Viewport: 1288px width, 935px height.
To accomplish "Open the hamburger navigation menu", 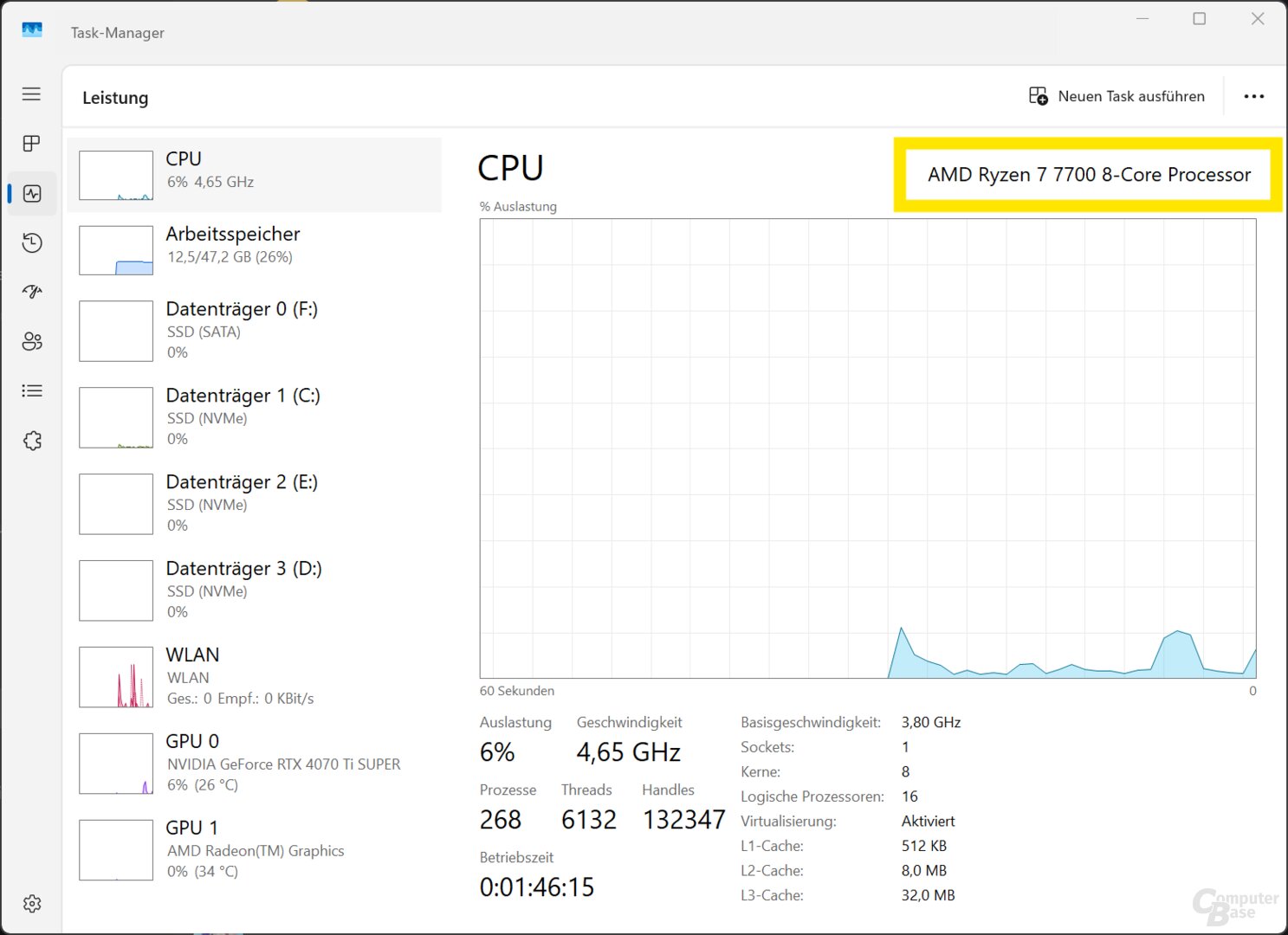I will pyautogui.click(x=31, y=93).
